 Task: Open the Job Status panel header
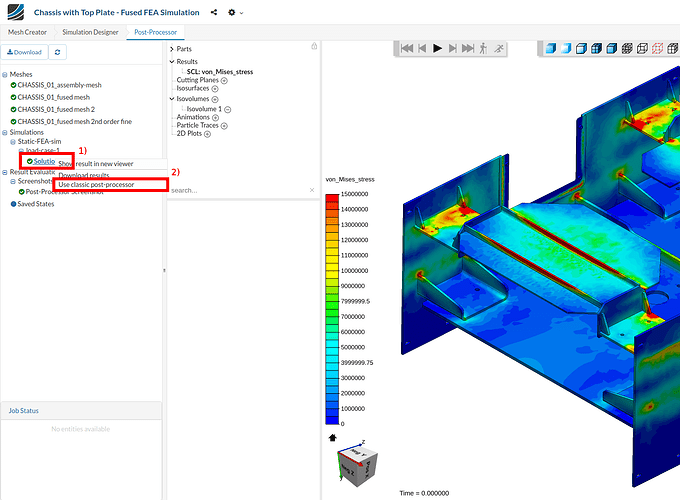(x=81, y=410)
